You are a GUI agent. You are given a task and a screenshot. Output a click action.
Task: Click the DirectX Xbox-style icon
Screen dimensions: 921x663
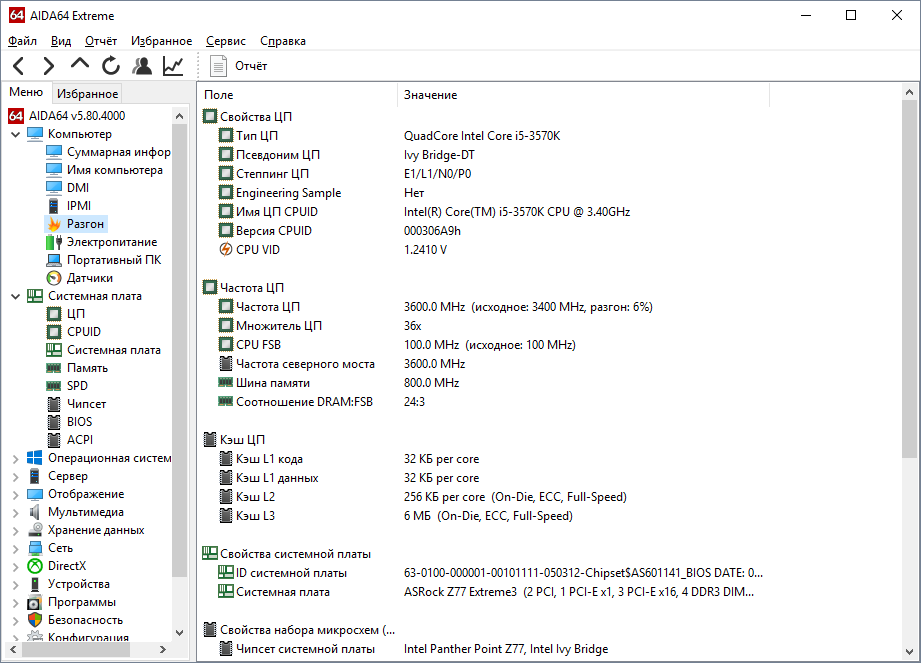click(x=35, y=566)
